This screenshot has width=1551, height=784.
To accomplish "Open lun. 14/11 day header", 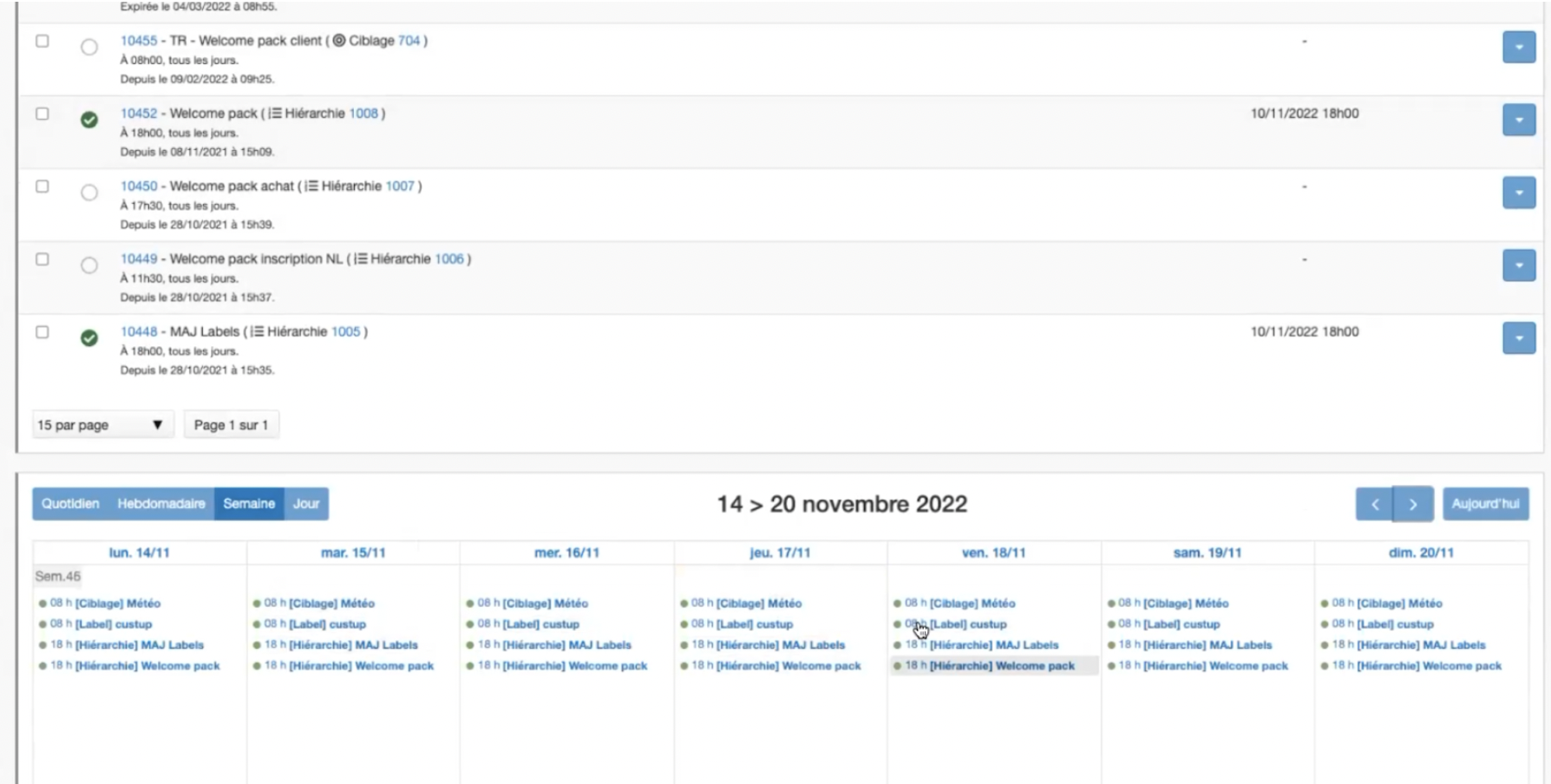I will pos(139,552).
